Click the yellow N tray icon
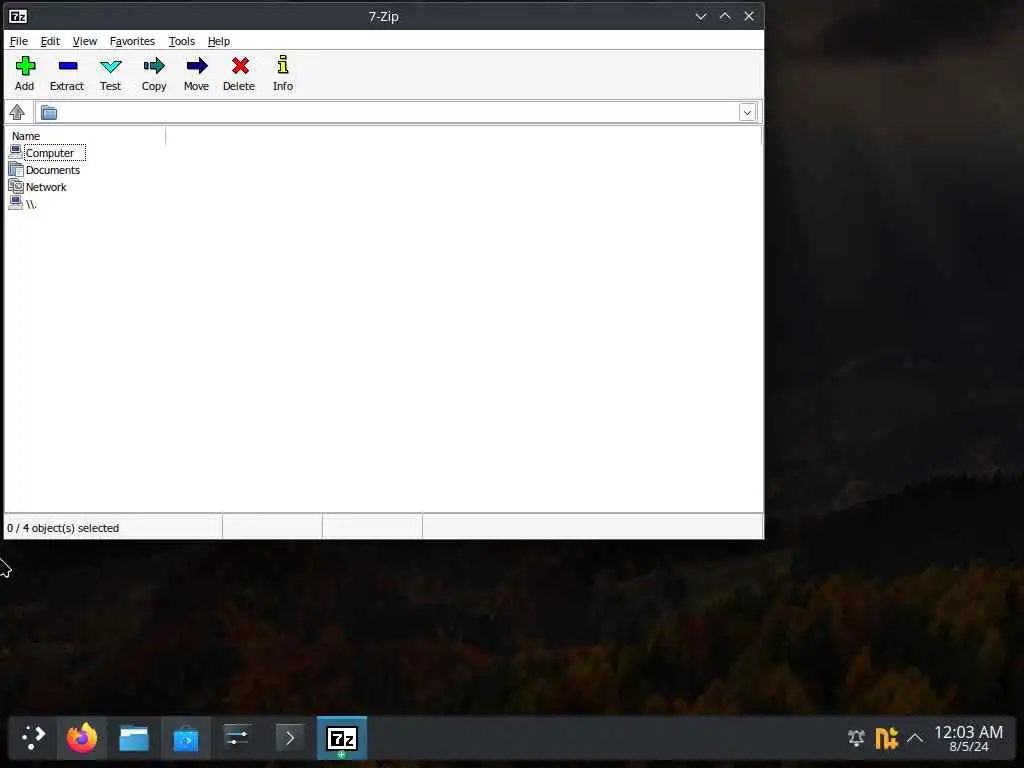 [886, 738]
